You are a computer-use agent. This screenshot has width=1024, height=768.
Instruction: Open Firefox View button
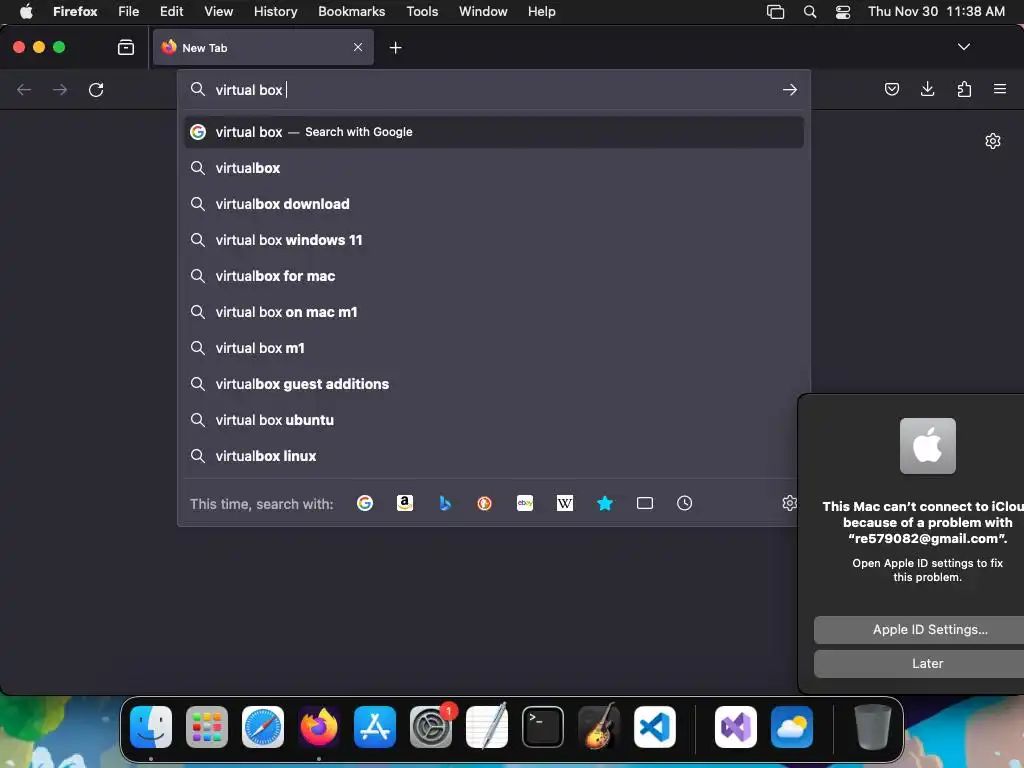tap(126, 47)
